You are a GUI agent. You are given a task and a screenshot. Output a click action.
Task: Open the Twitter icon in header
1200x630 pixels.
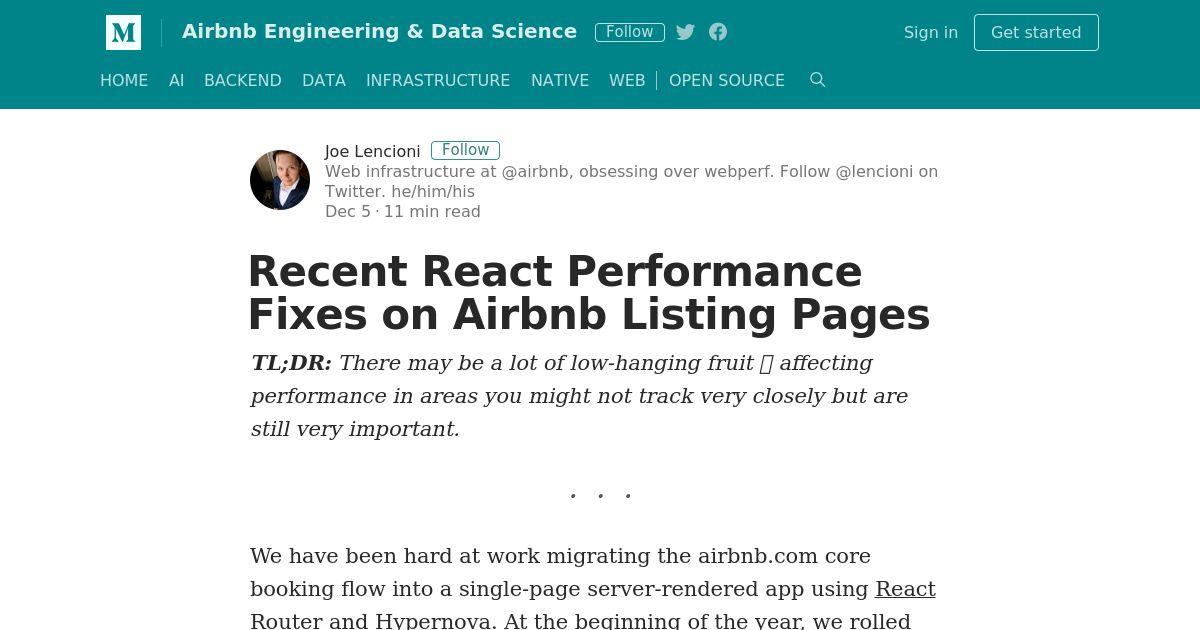point(685,32)
